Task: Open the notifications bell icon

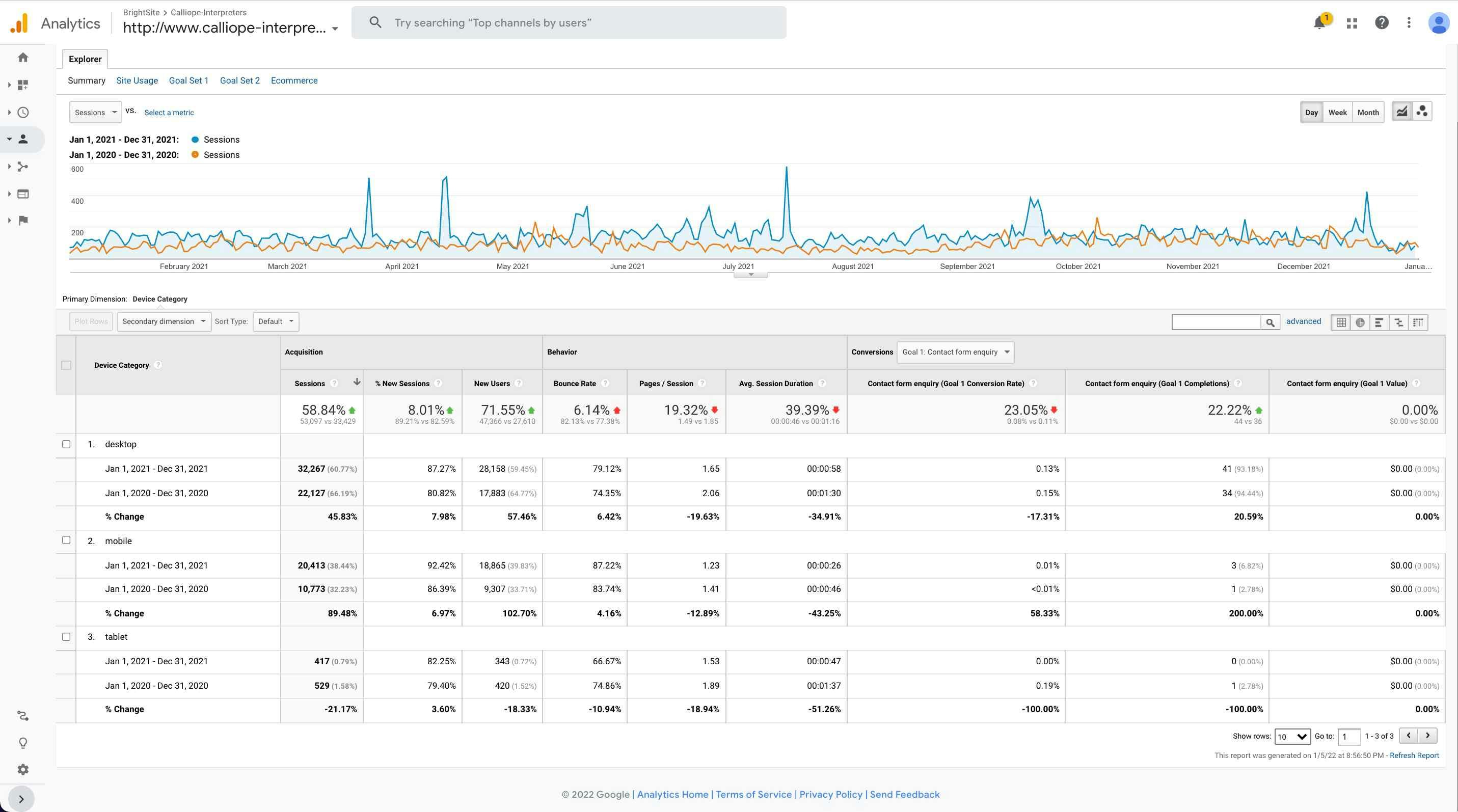Action: tap(1319, 22)
